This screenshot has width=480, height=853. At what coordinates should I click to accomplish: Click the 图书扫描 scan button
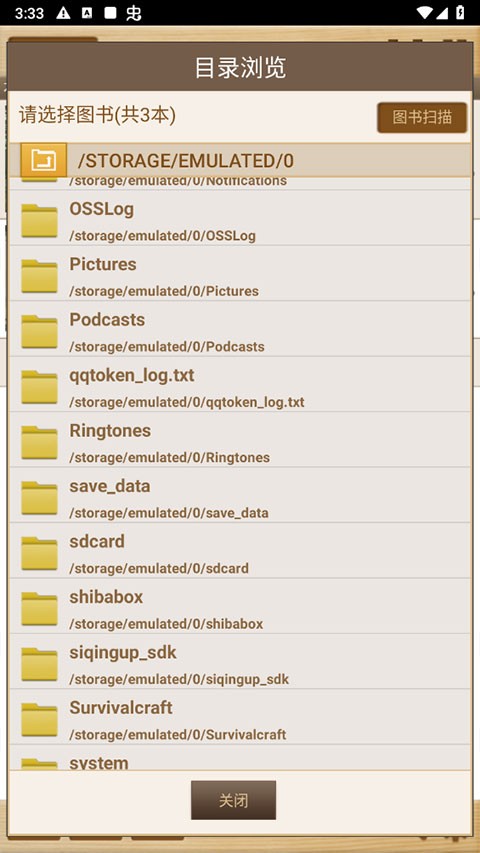point(422,117)
